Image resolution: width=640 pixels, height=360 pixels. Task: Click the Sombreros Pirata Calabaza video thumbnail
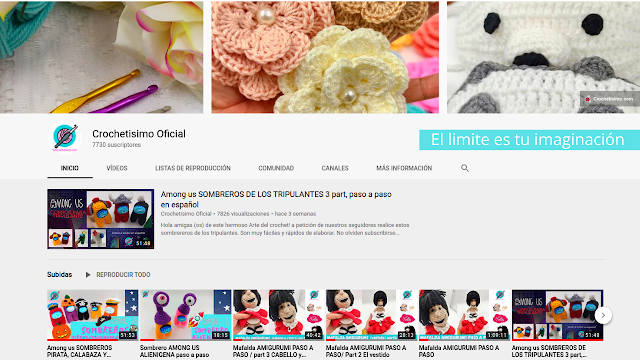point(93,315)
